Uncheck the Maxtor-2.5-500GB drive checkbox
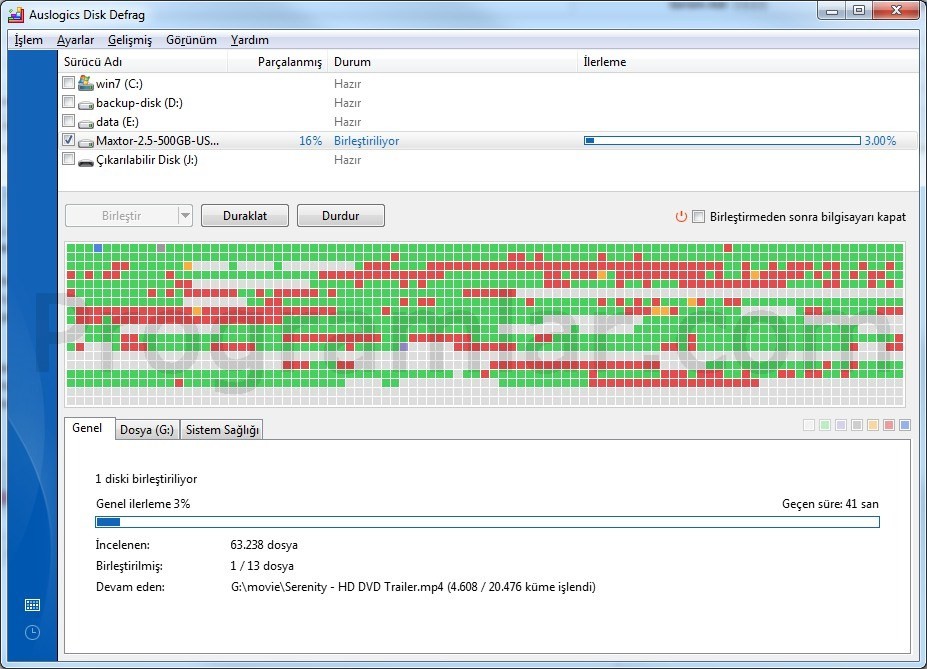Viewport: 927px width, 669px height. point(69,140)
